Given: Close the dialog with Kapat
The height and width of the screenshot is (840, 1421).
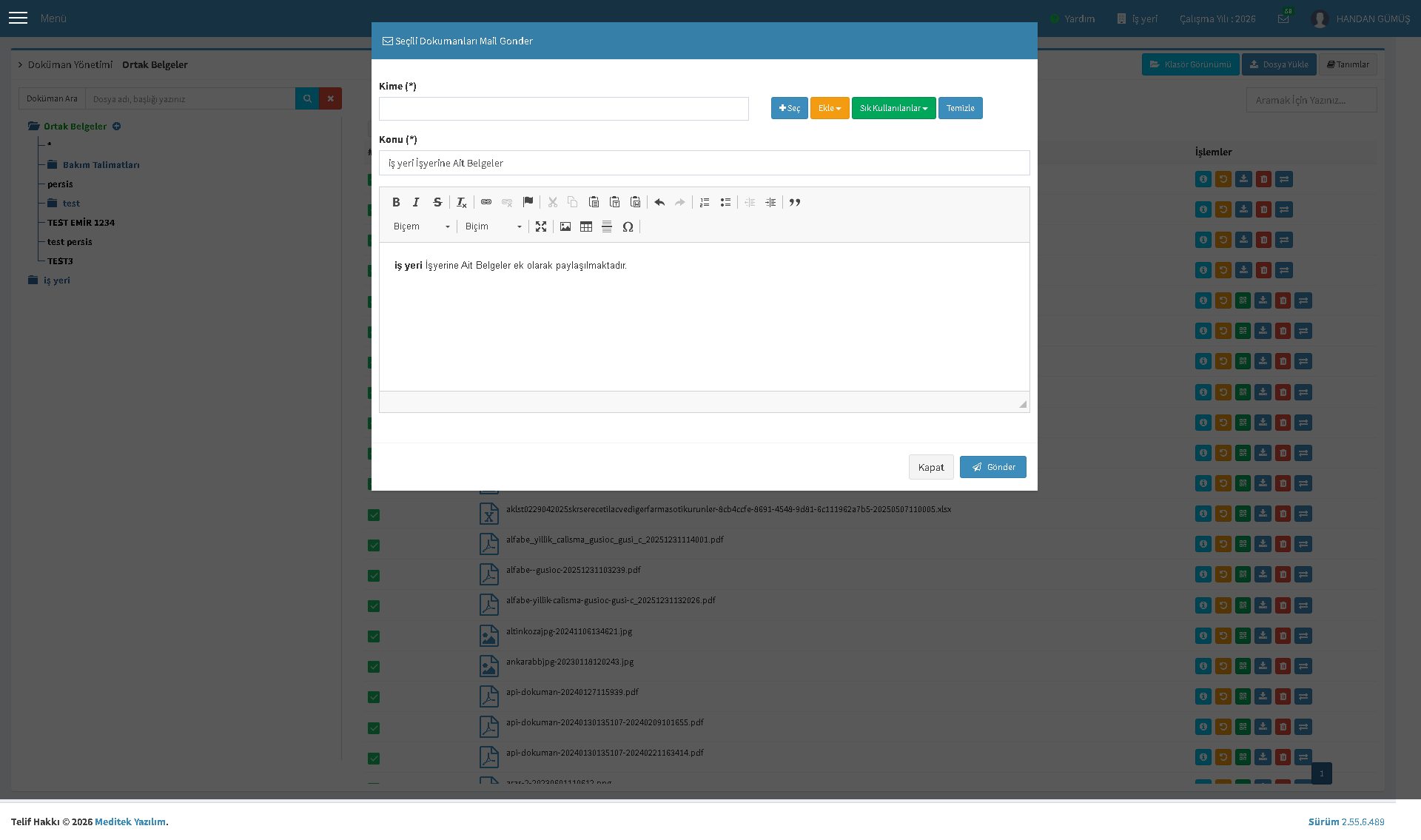Looking at the screenshot, I should 931,467.
